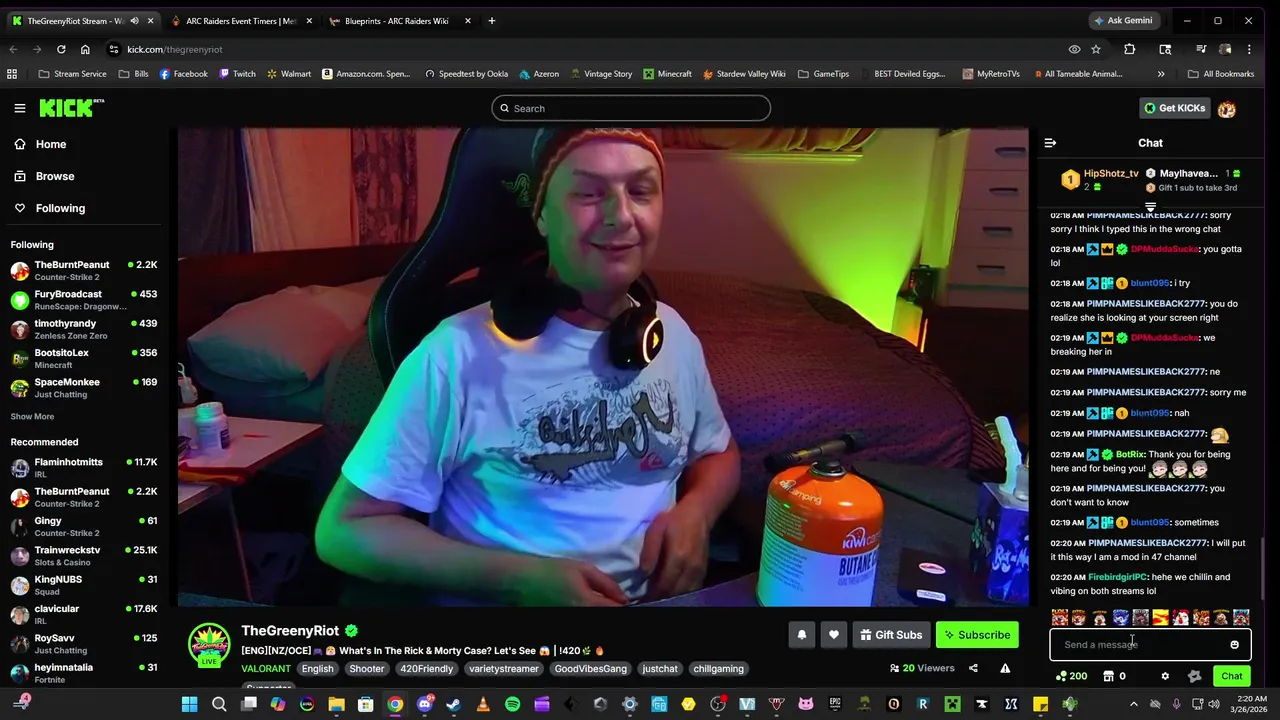Click the Get KICKs button
The height and width of the screenshot is (720, 1280).
(1175, 108)
